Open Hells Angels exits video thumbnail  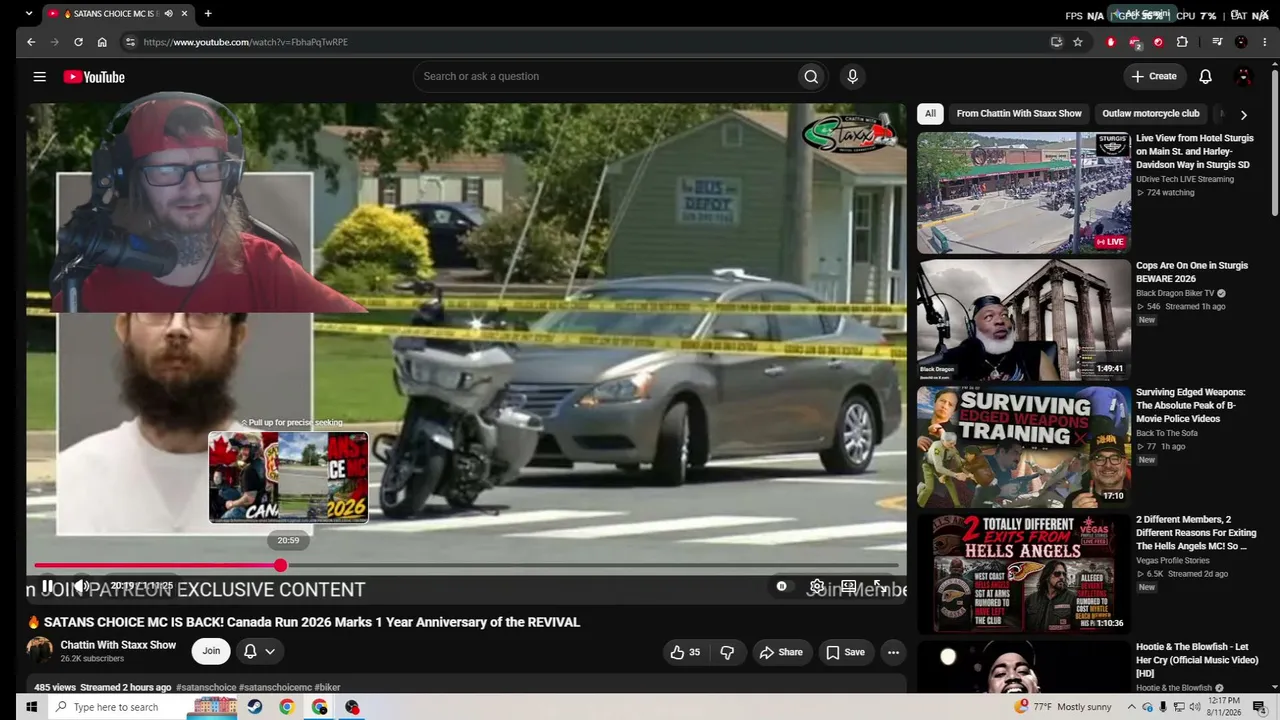pos(1024,573)
